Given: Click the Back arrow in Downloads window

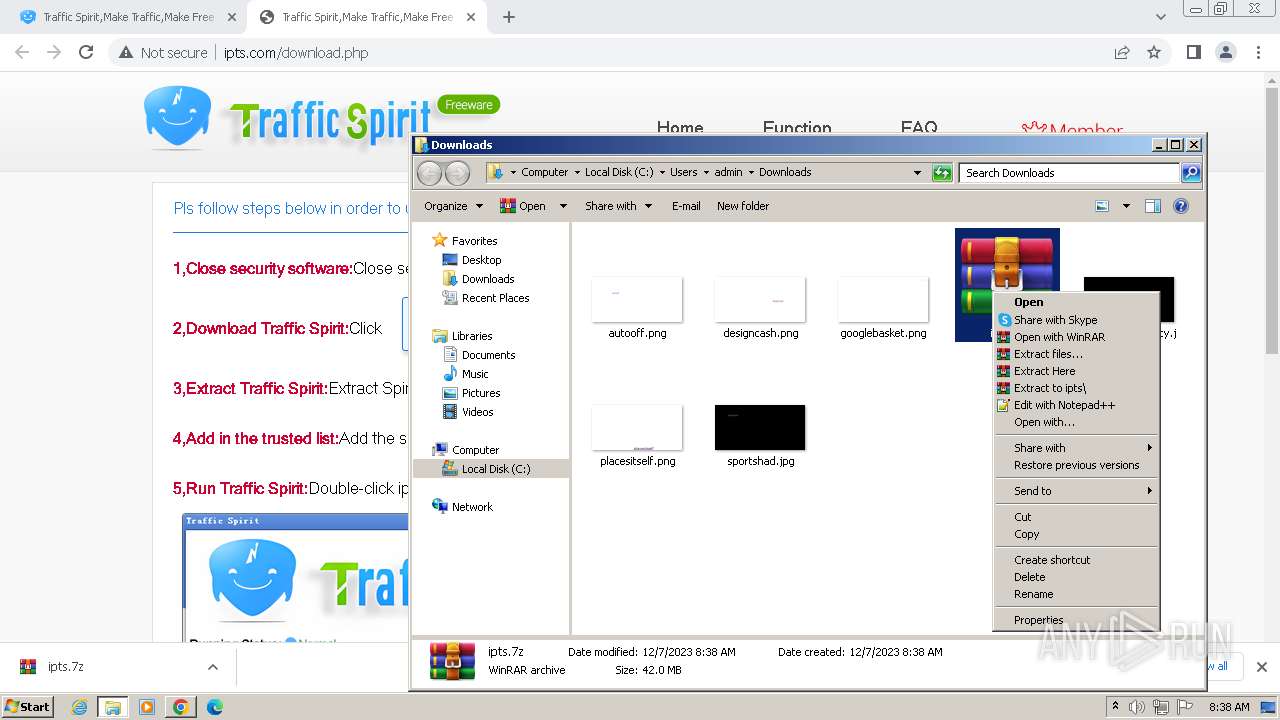Looking at the screenshot, I should click(429, 173).
